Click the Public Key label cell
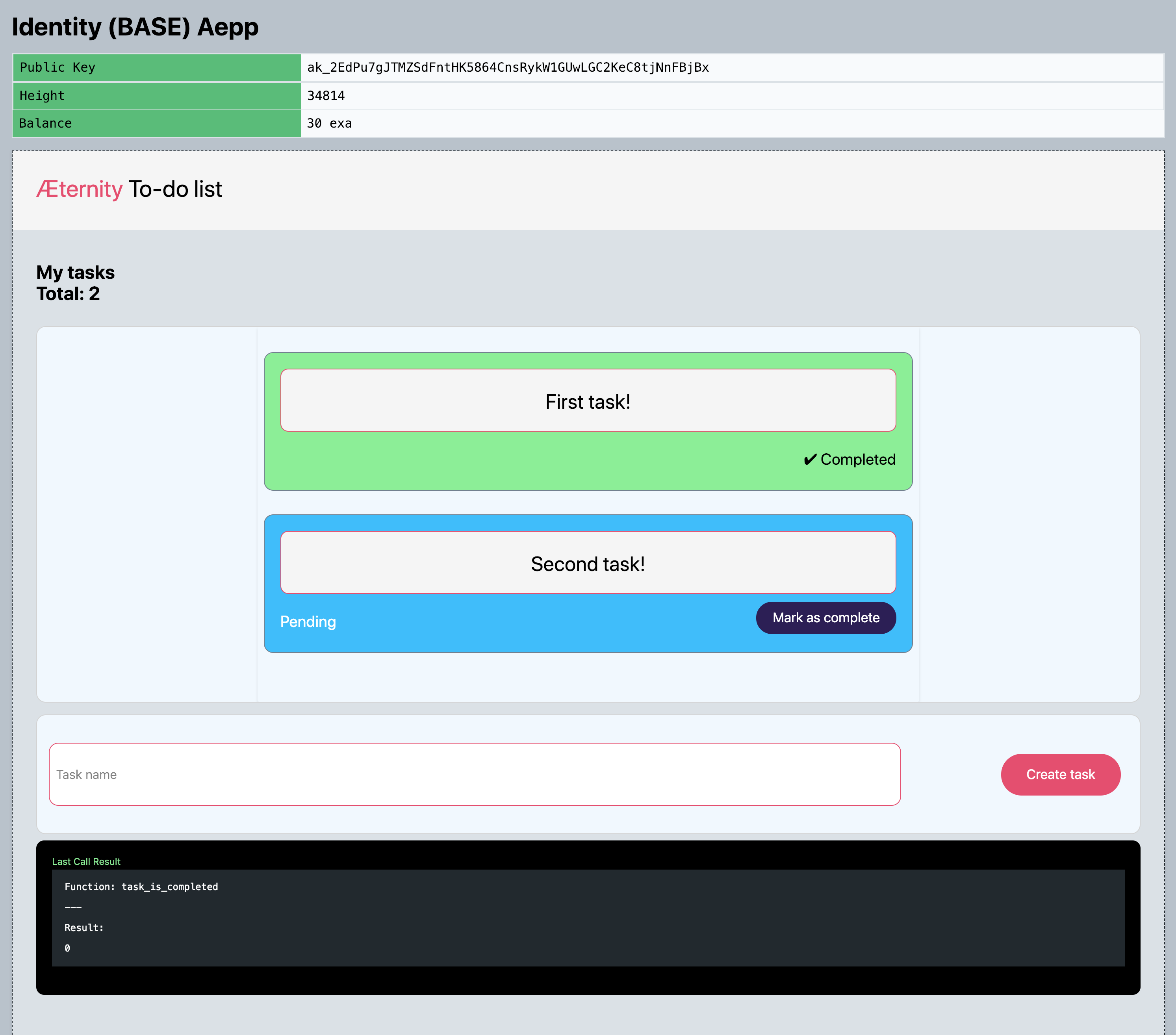 click(58, 68)
